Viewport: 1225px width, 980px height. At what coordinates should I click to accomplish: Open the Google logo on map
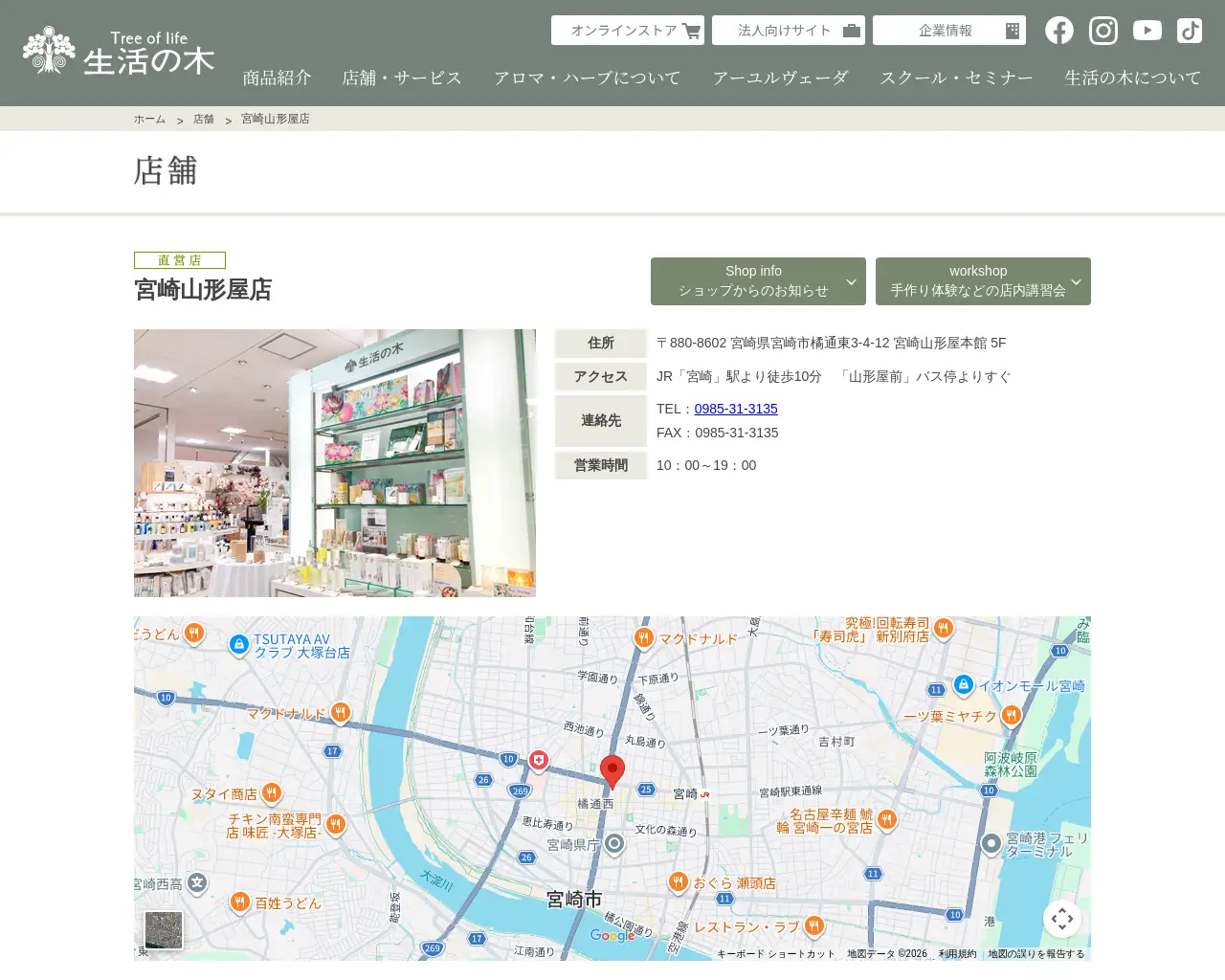click(612, 936)
